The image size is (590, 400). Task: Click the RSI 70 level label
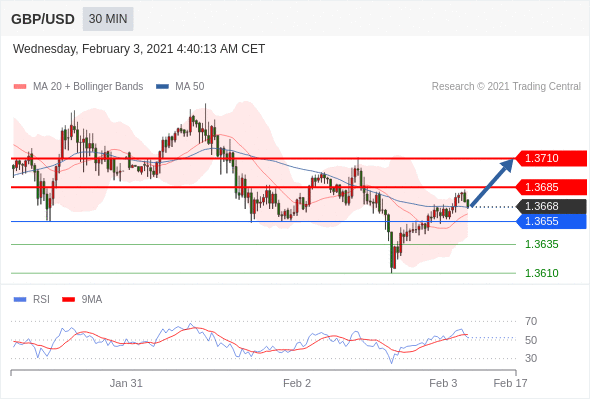[x=531, y=322]
